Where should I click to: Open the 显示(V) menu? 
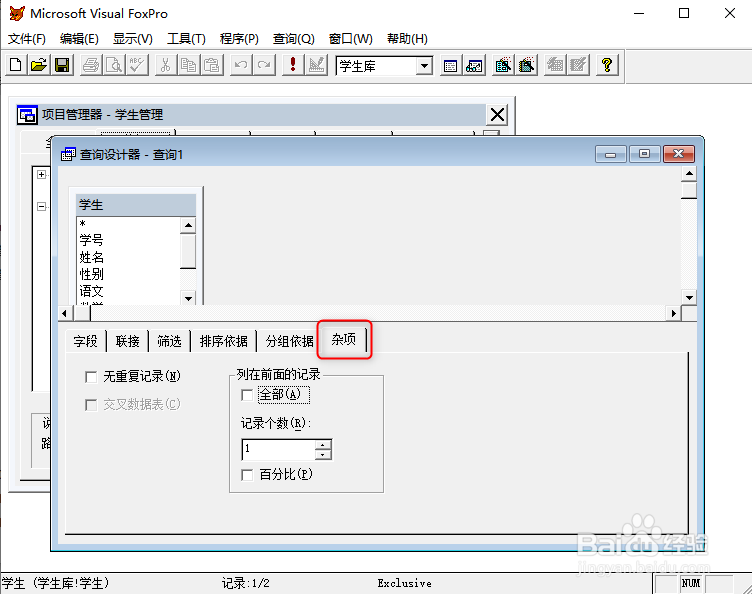point(132,39)
